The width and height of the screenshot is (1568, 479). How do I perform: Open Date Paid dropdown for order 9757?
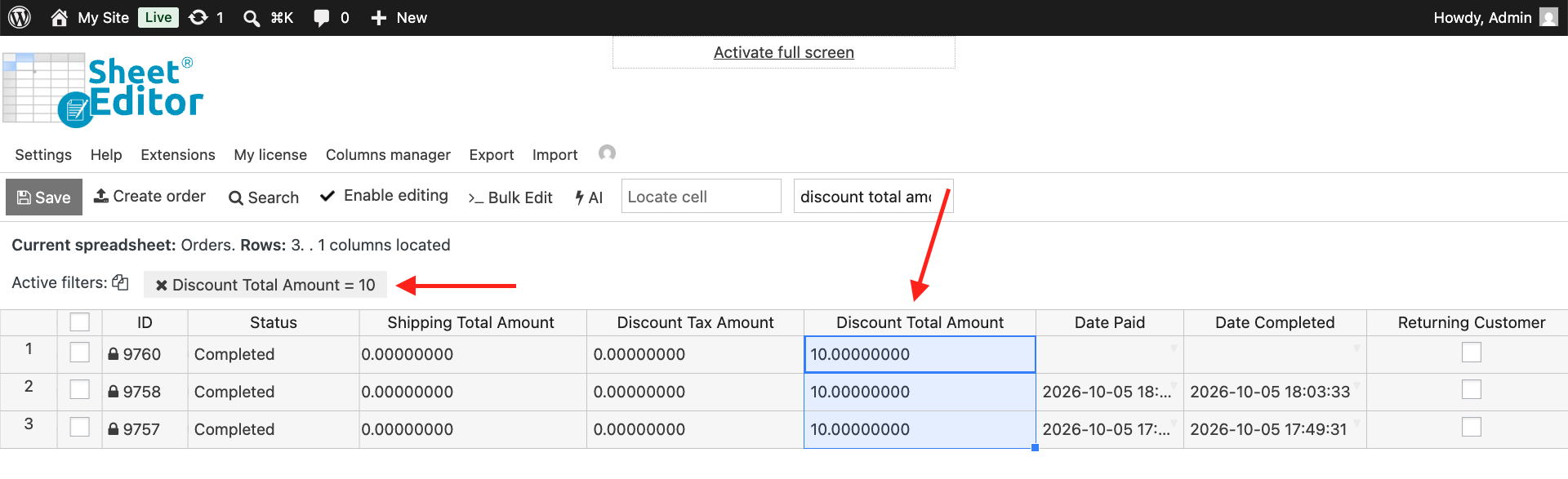[1174, 423]
